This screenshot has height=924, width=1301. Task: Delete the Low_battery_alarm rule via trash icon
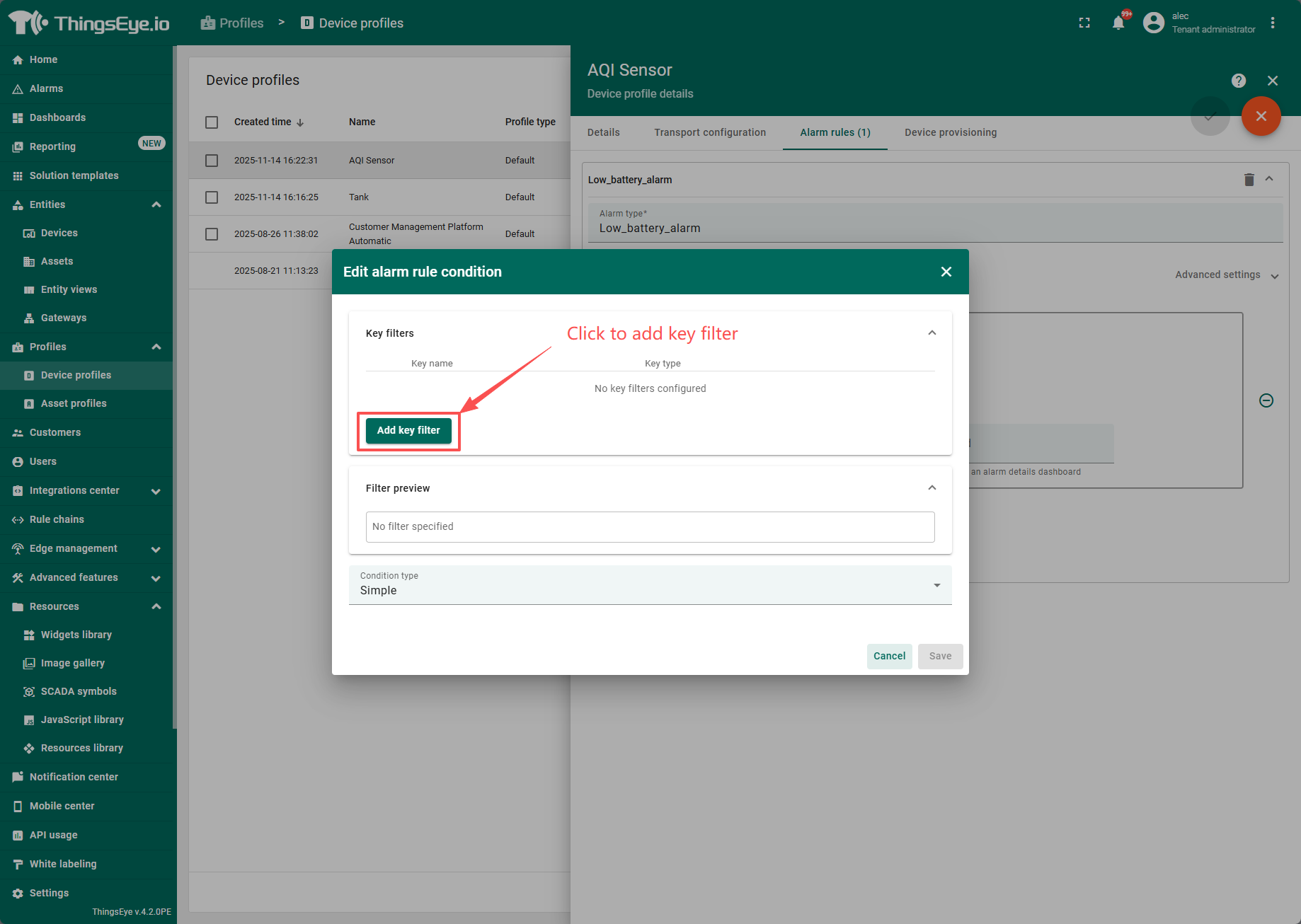1249,180
